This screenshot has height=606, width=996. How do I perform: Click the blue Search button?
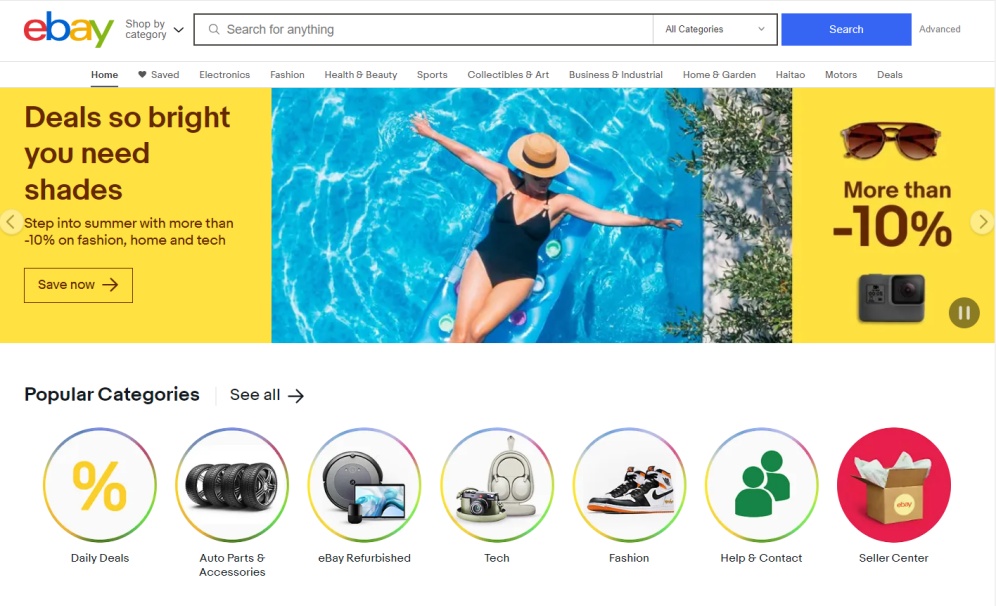(x=846, y=29)
